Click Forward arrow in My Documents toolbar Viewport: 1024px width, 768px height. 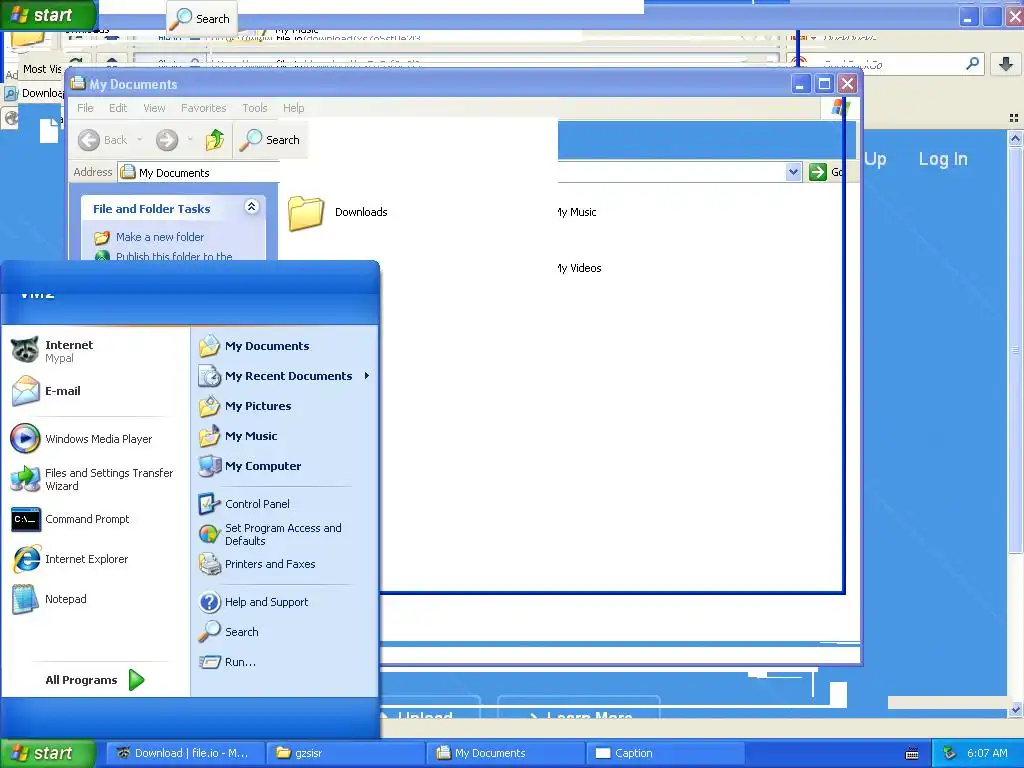167,140
